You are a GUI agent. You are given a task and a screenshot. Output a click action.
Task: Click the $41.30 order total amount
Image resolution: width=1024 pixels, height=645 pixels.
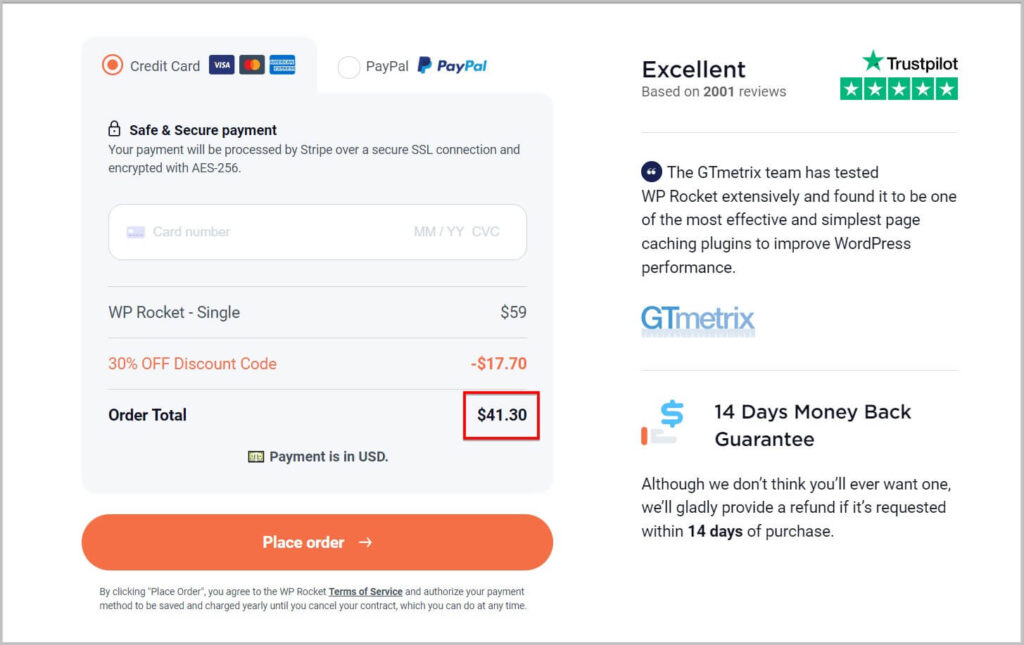tap(501, 415)
